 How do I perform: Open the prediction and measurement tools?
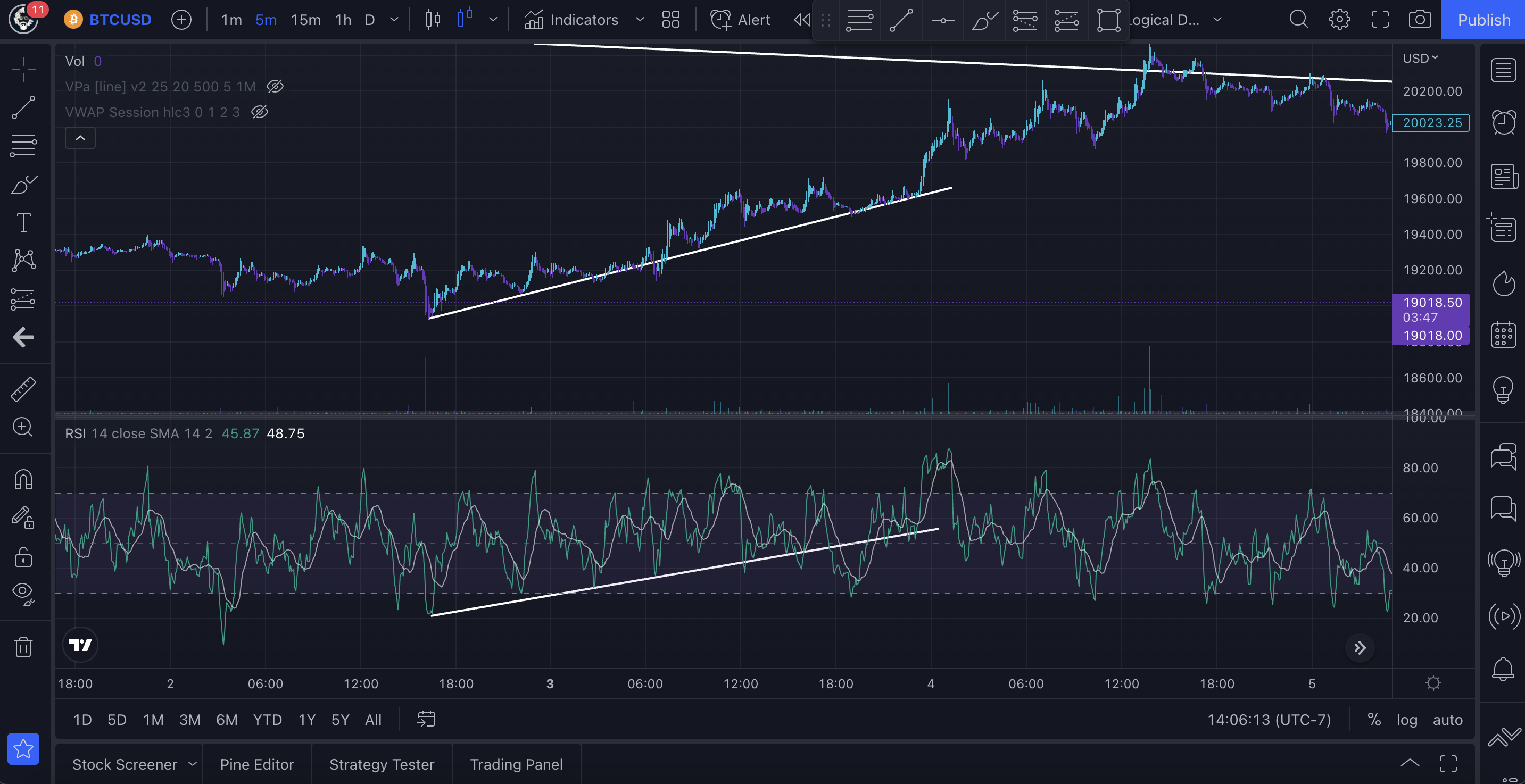click(24, 299)
